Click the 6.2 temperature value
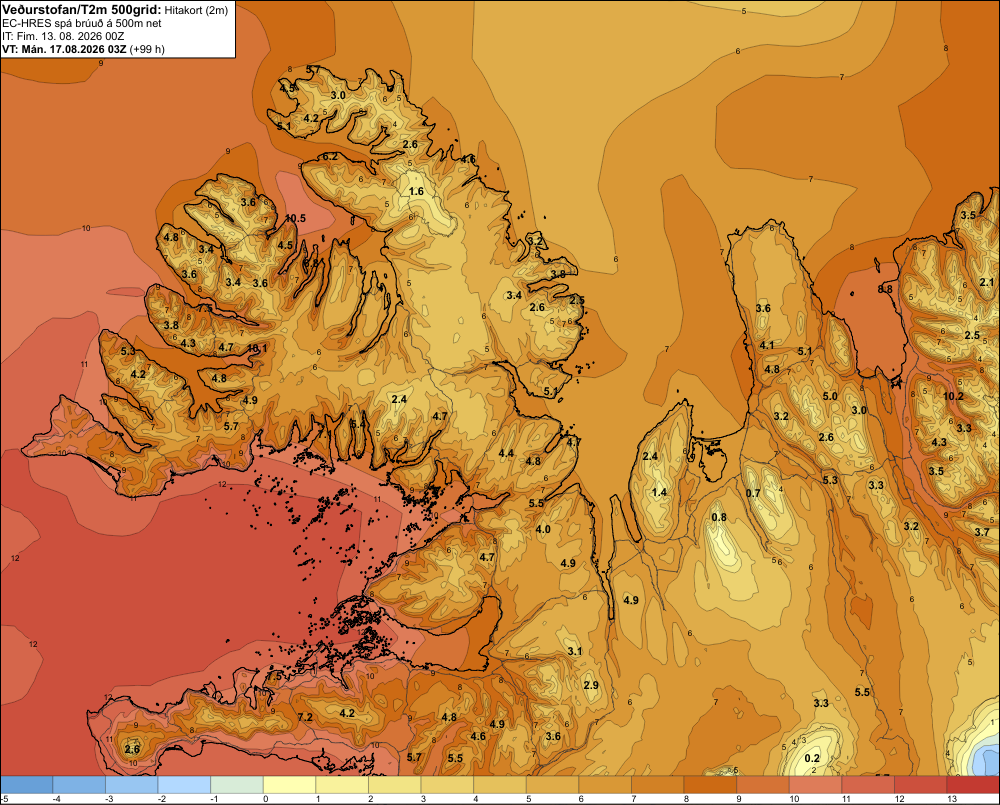This screenshot has width=1000, height=805. point(330,156)
